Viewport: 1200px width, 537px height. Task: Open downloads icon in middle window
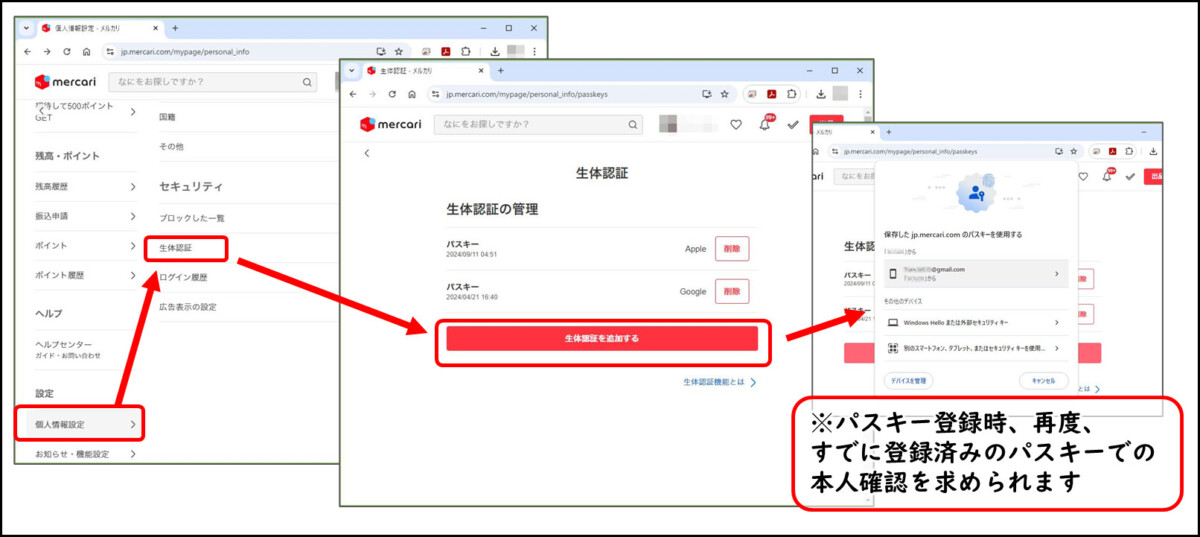[x=820, y=94]
